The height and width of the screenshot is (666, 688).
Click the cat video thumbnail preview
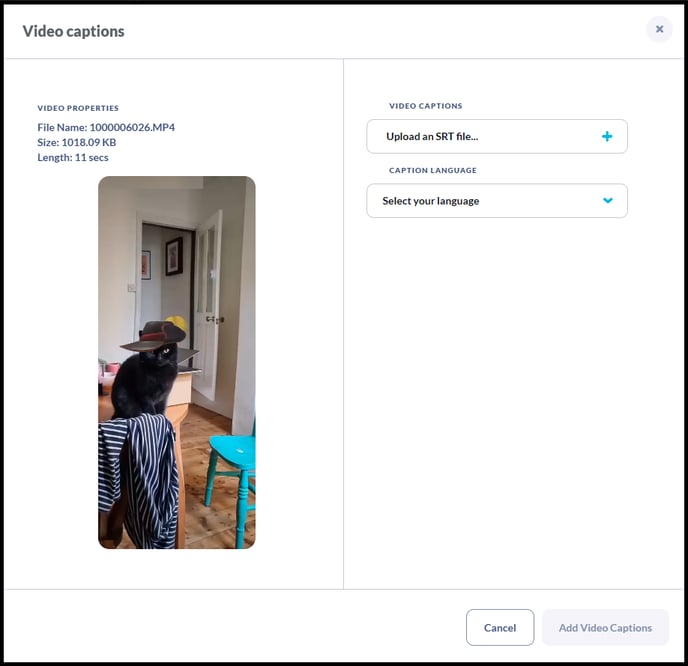tap(176, 362)
